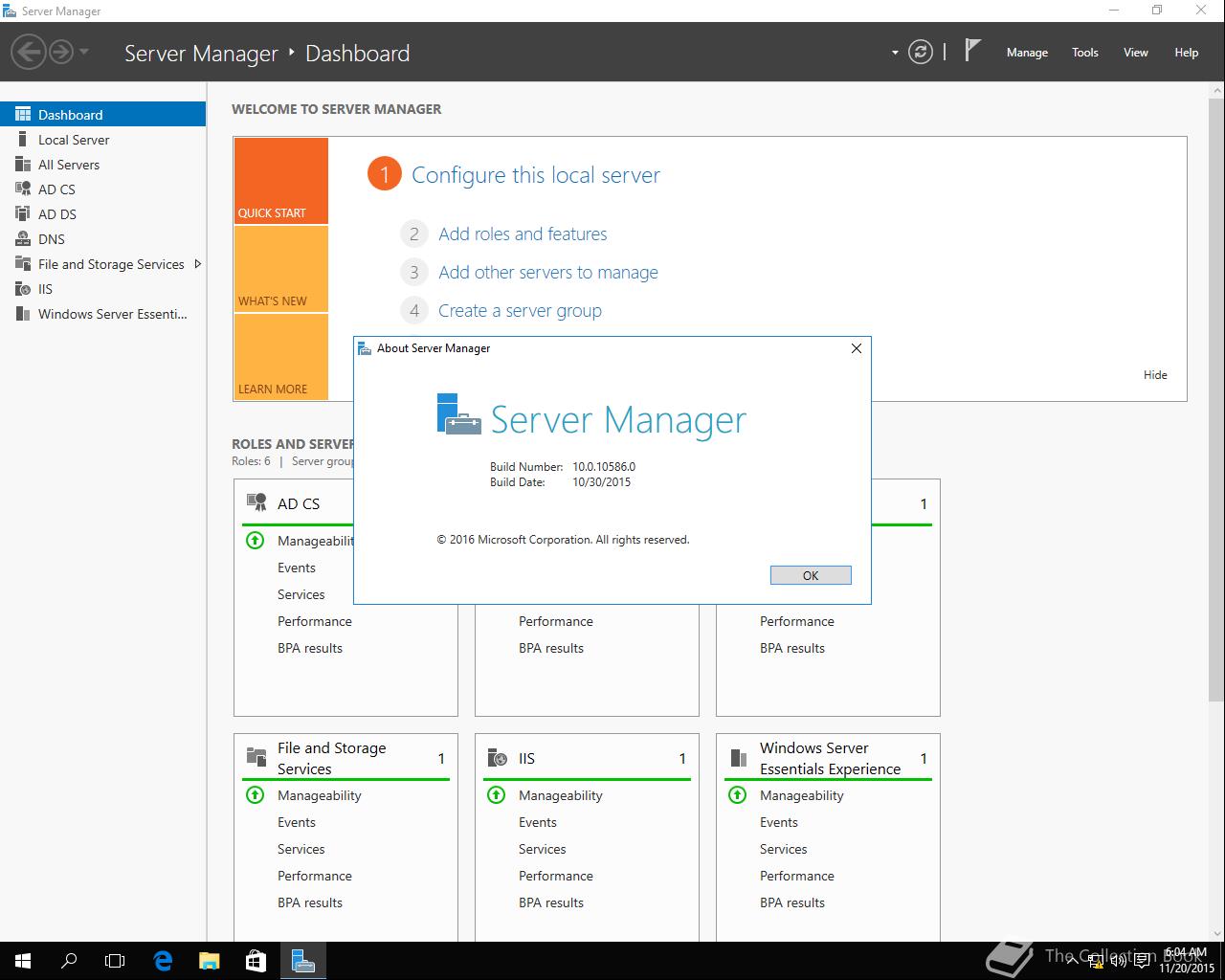Click the back navigation arrow

[30, 52]
